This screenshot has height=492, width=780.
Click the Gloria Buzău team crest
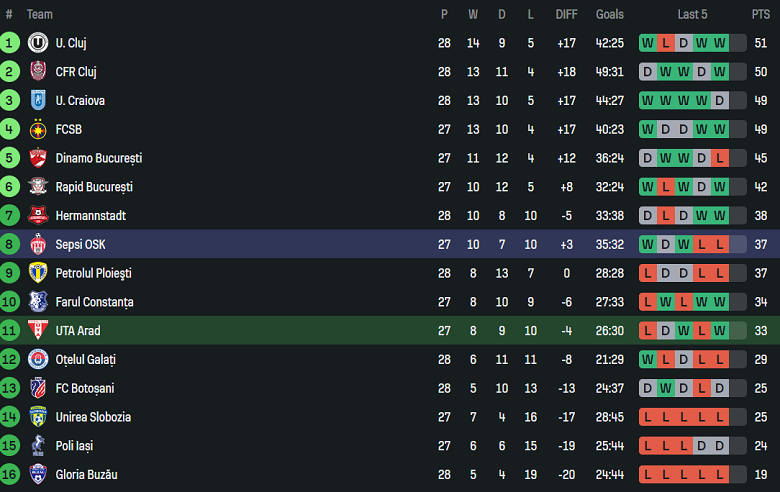(x=38, y=475)
